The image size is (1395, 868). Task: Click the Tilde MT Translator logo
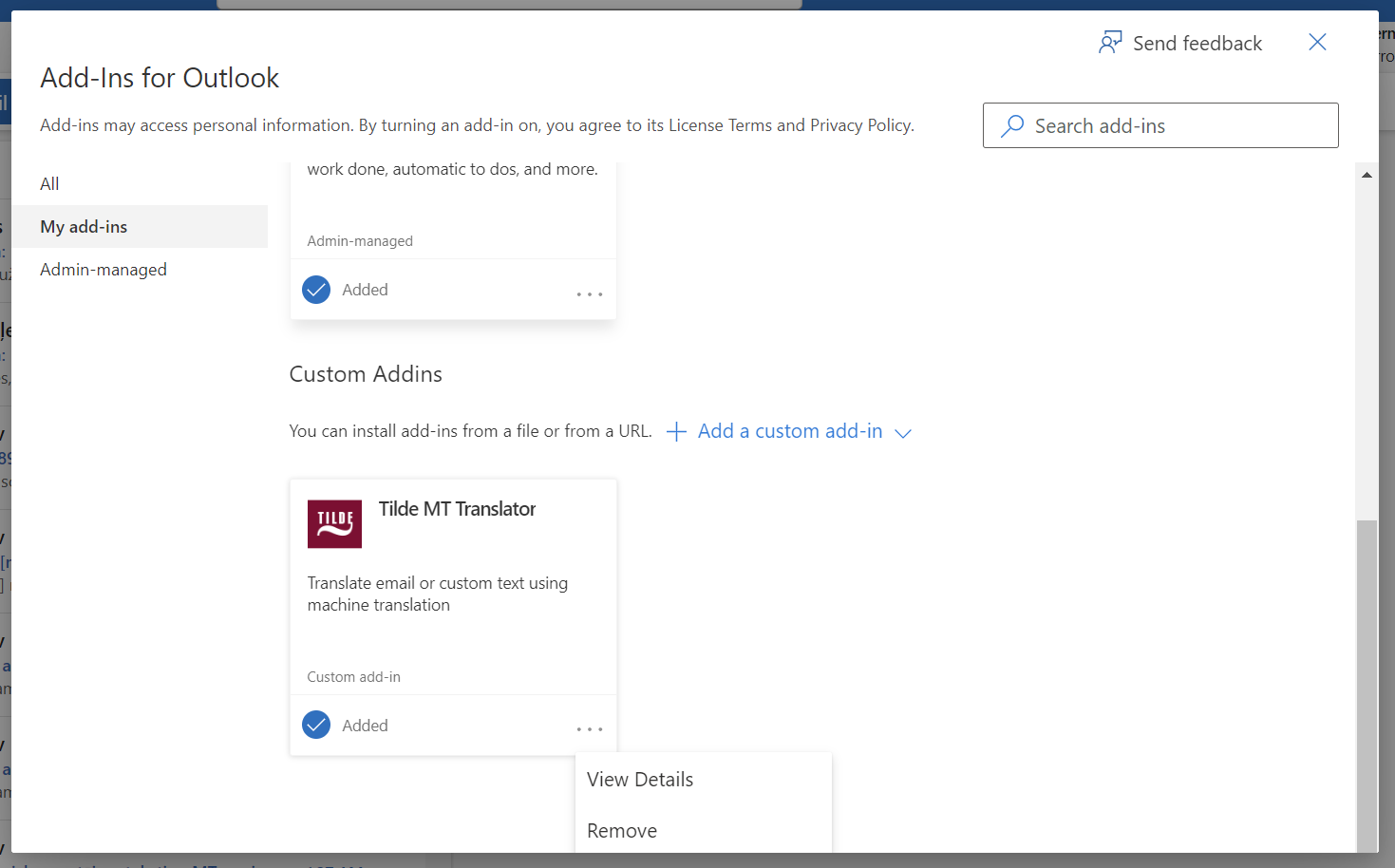pos(334,524)
